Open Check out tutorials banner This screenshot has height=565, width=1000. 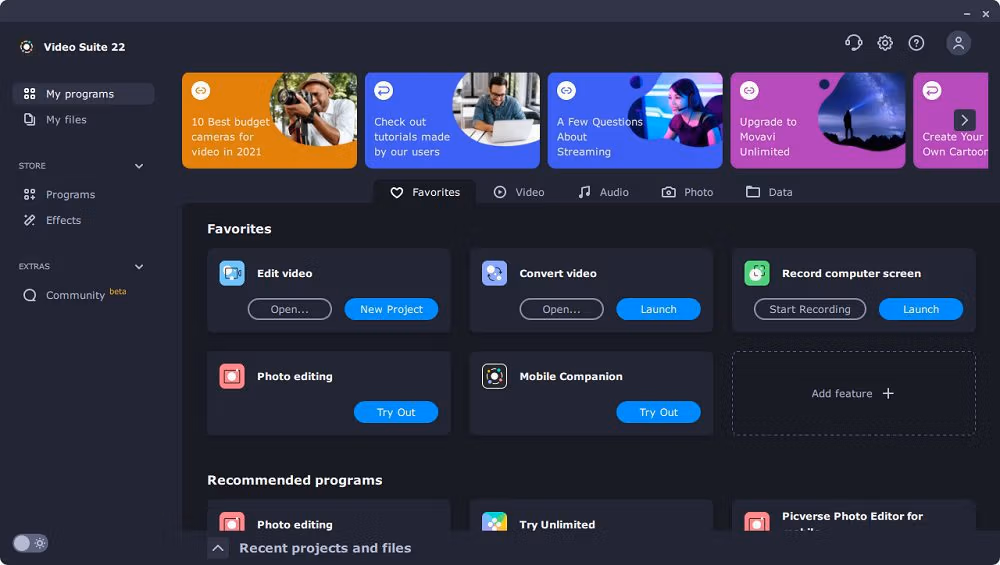[452, 121]
